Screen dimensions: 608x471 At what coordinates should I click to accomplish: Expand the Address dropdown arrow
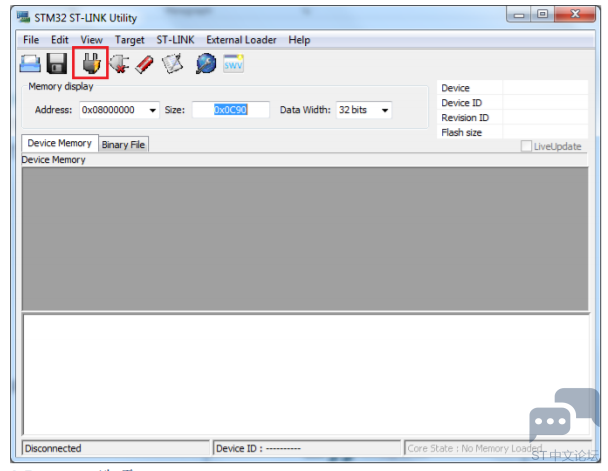(153, 110)
